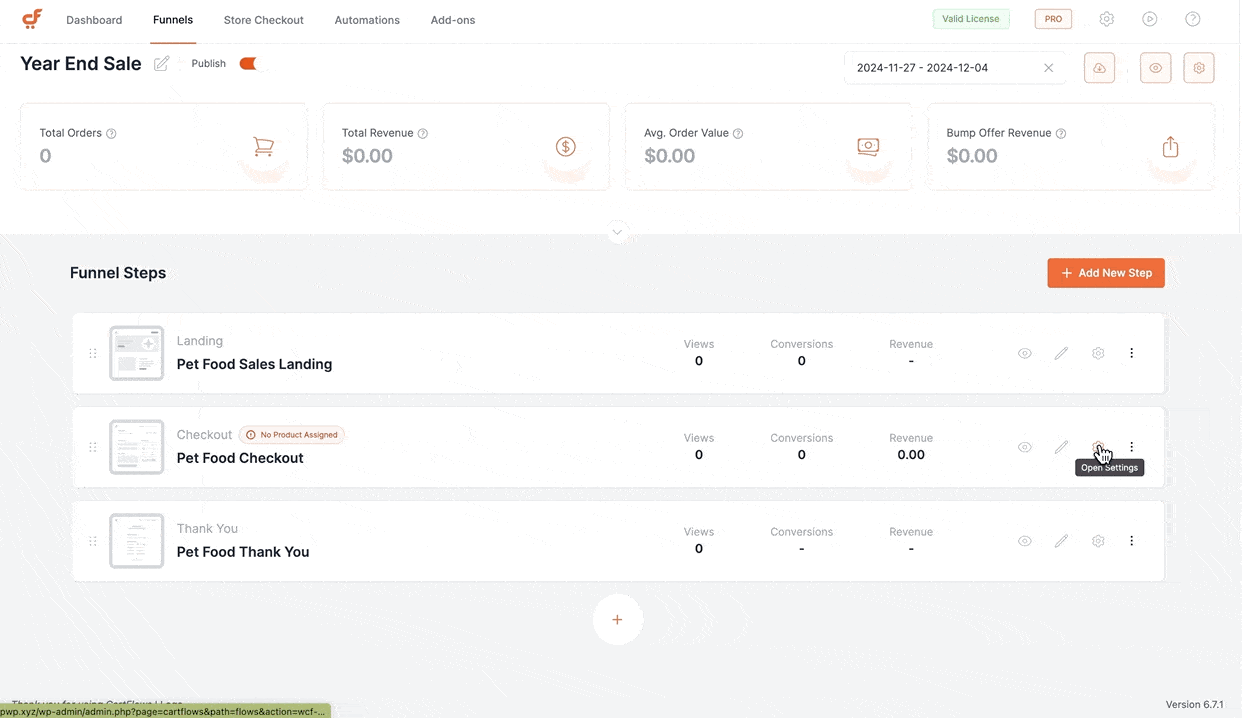Open the three-dot menu for Pet Food Checkout

tap(1131, 447)
